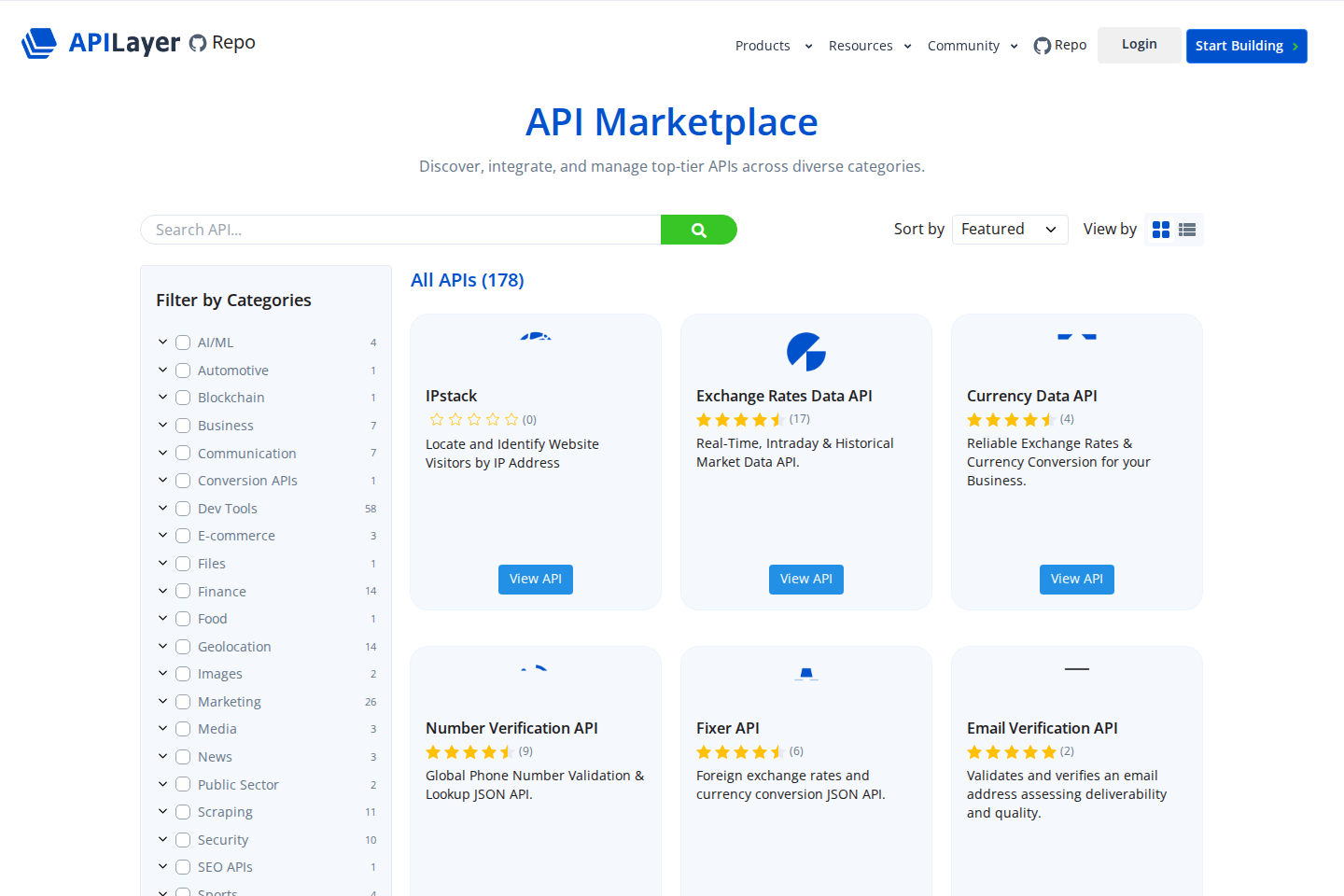Switch to grid view layout
The width and height of the screenshot is (1344, 896).
1160,229
